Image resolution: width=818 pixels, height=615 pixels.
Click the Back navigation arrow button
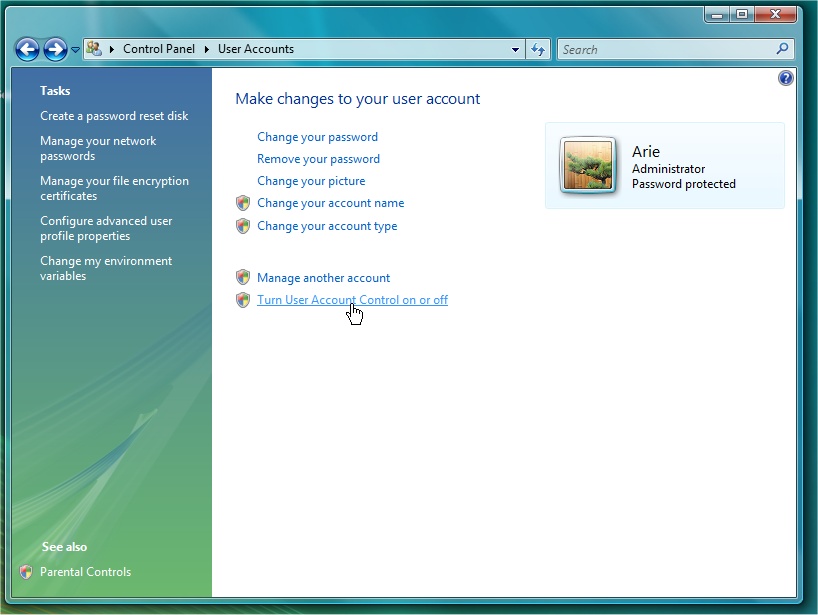point(27,49)
